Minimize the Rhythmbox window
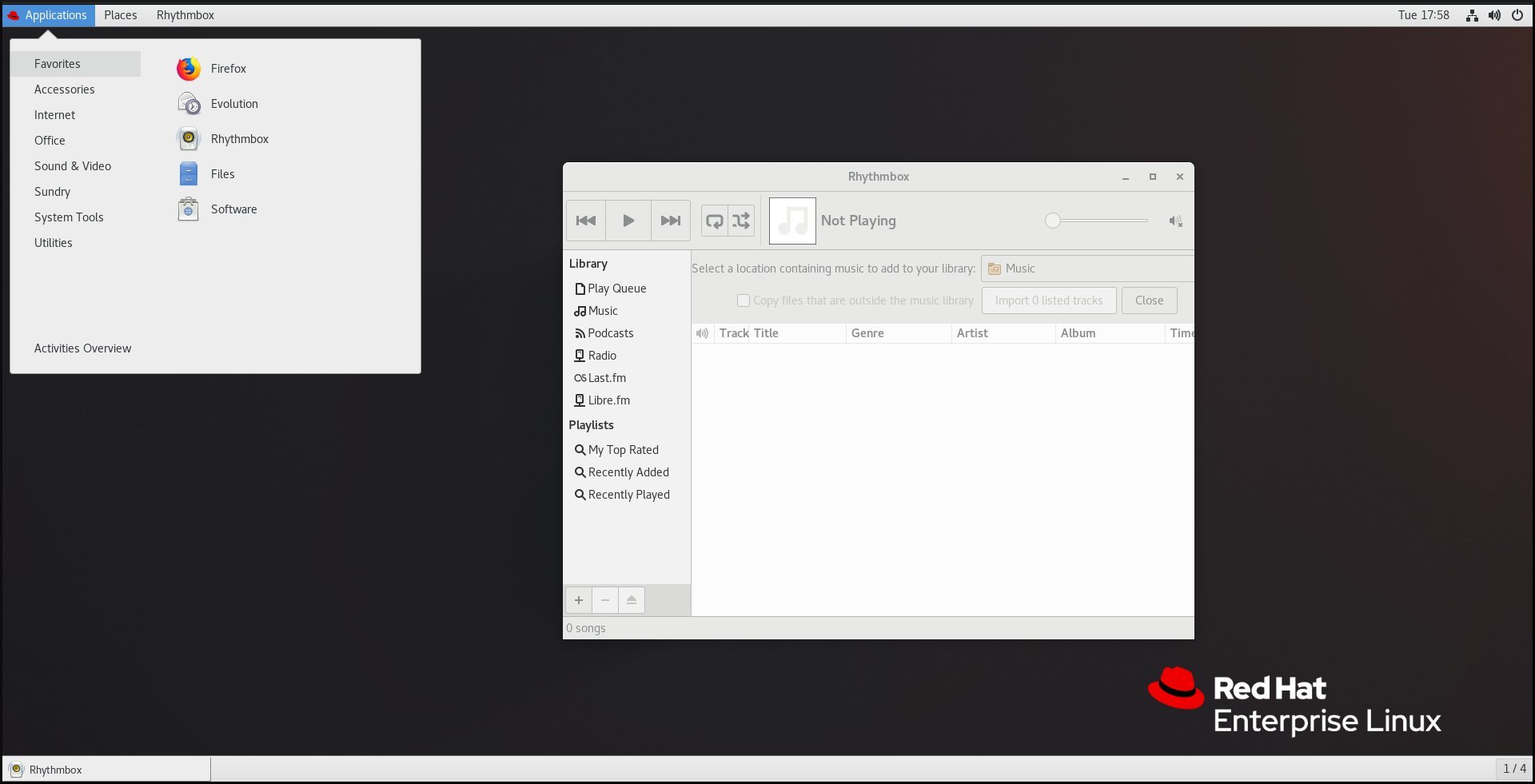The width and height of the screenshot is (1535, 784). [1126, 177]
